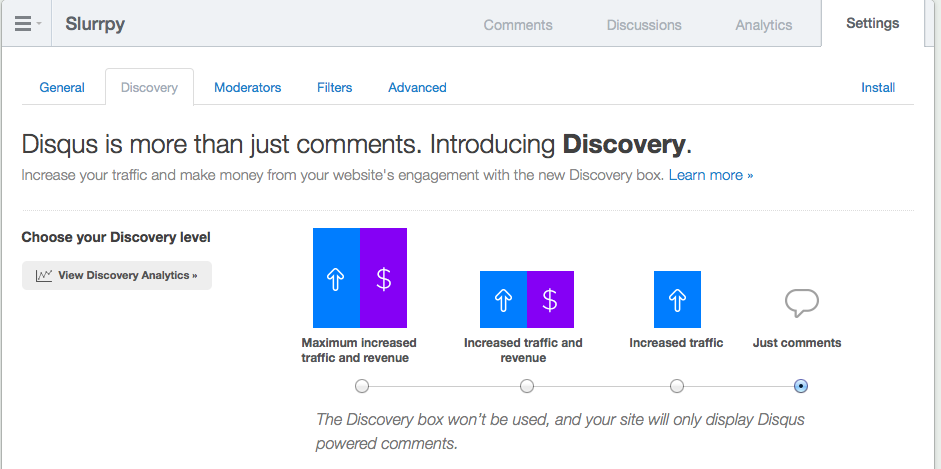Select the Settings top tab
Viewport: 941px width, 469px height.
pyautogui.click(x=873, y=23)
